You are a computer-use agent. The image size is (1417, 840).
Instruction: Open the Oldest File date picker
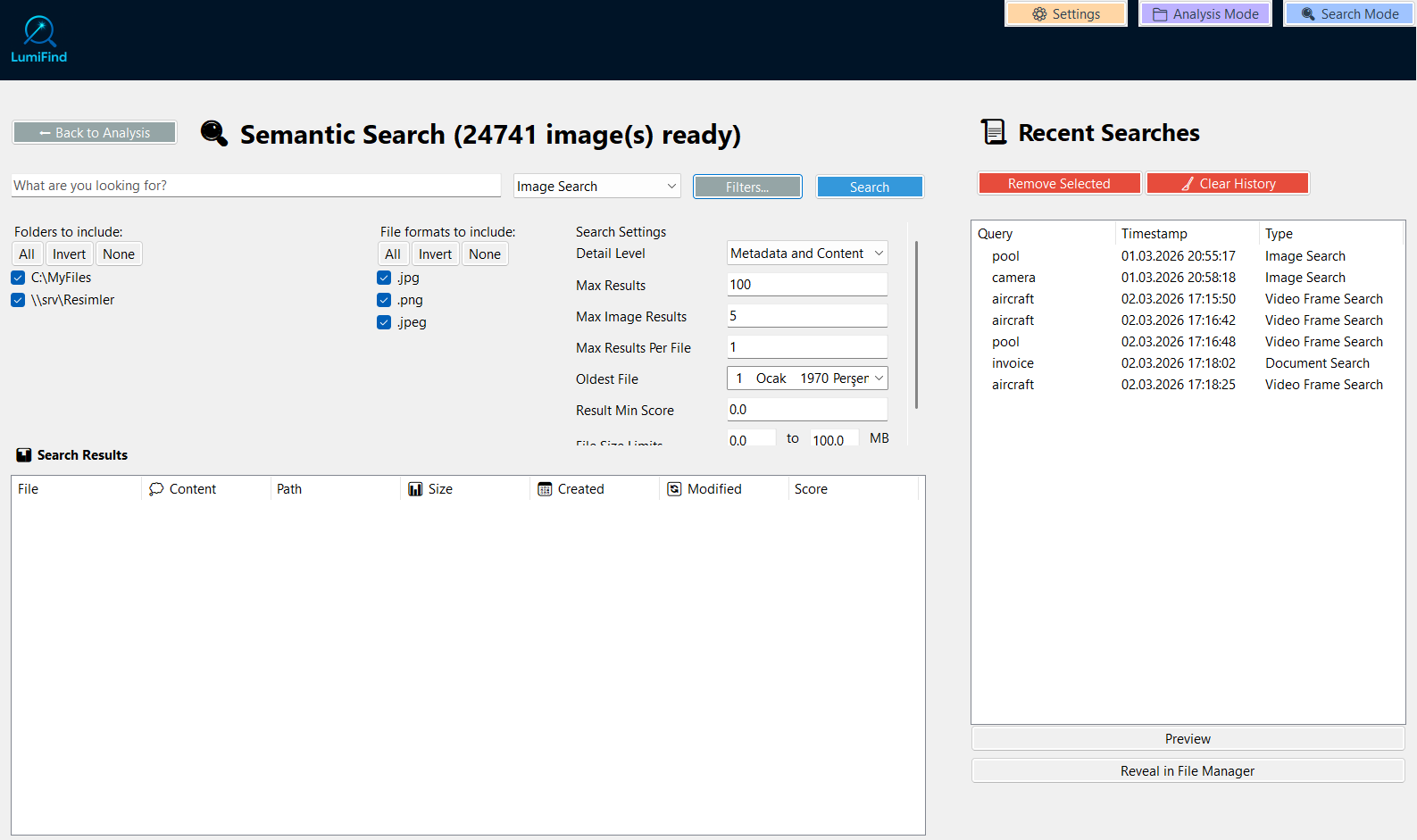(x=807, y=378)
